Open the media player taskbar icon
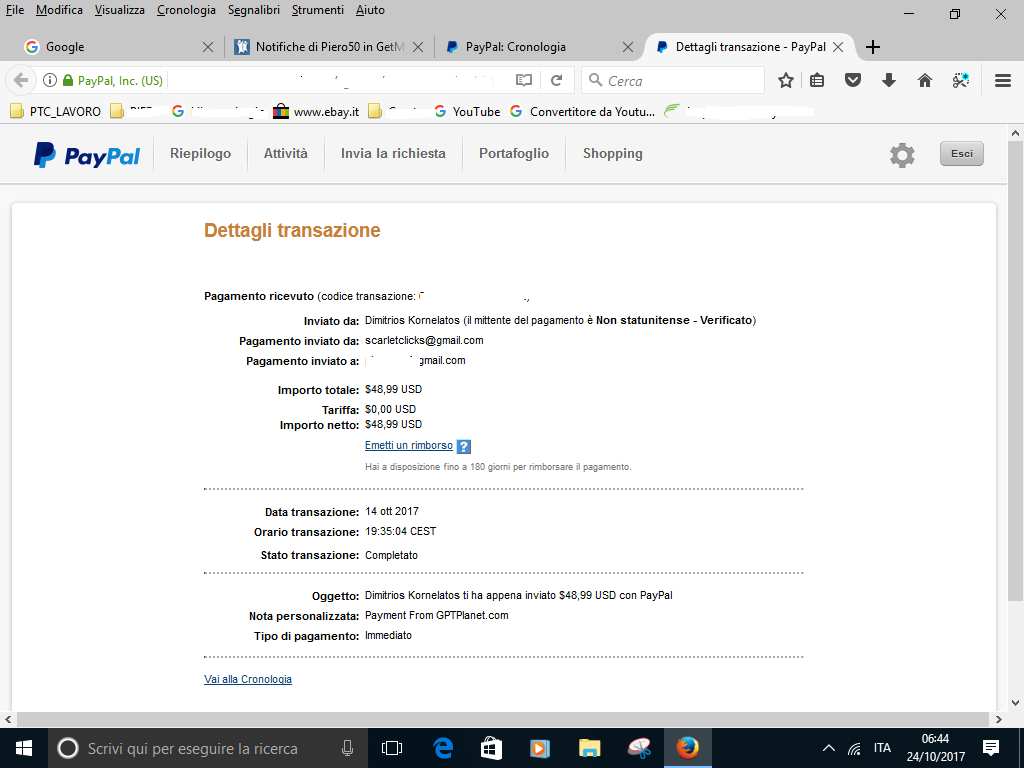 pyautogui.click(x=540, y=748)
